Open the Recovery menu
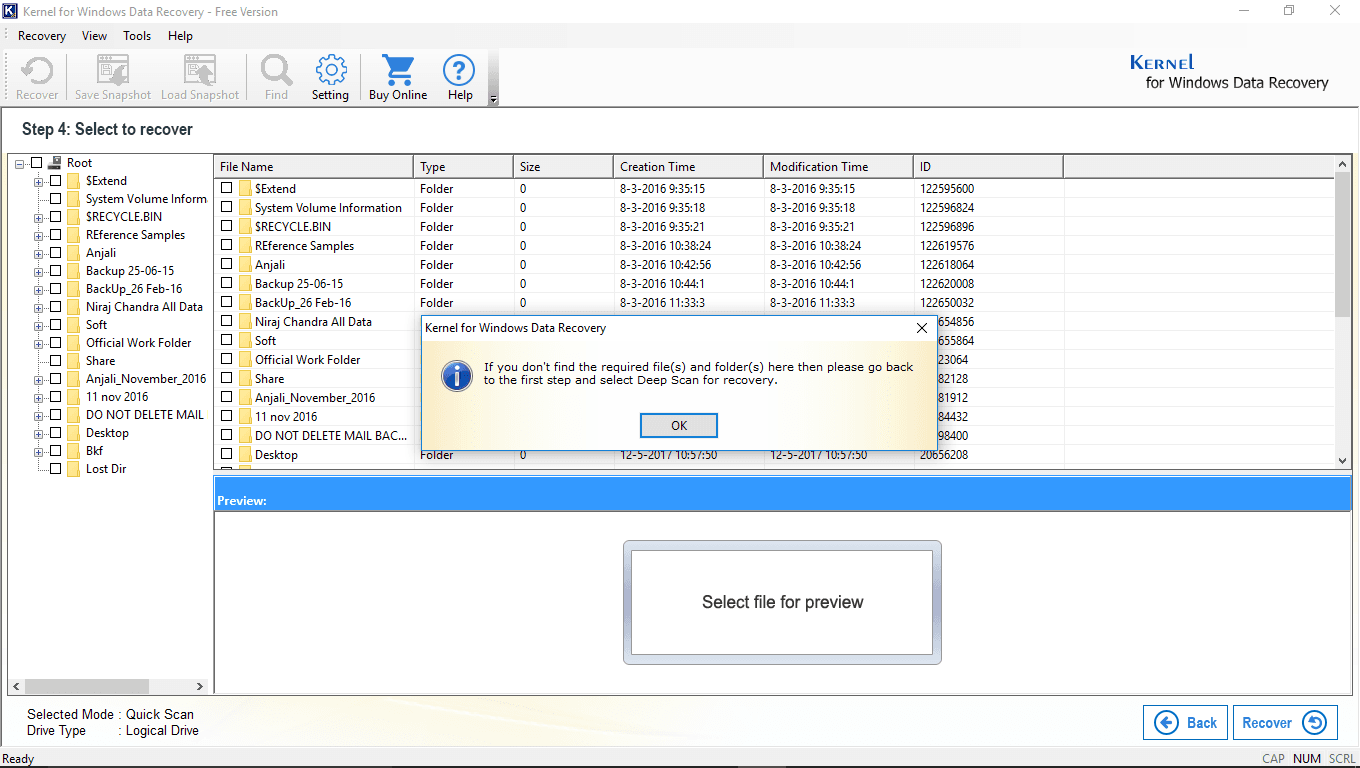The image size is (1360, 768). 42,36
